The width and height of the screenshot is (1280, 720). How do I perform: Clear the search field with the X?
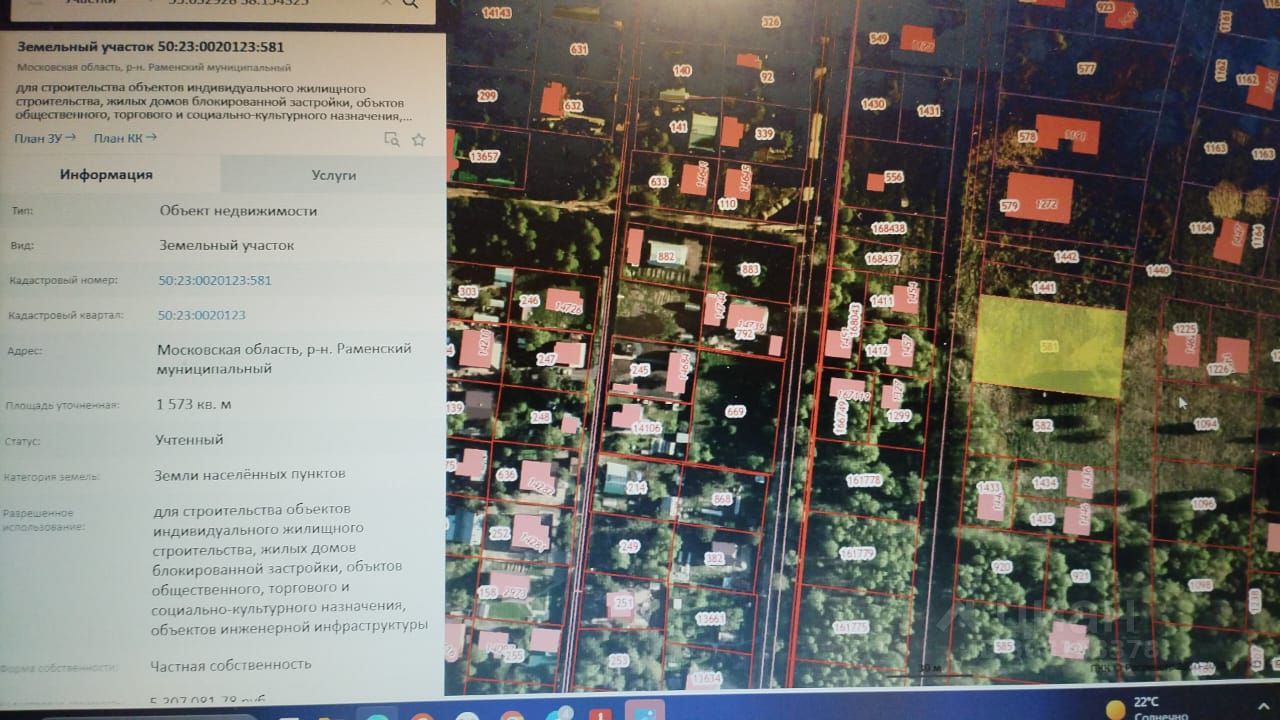(383, 3)
